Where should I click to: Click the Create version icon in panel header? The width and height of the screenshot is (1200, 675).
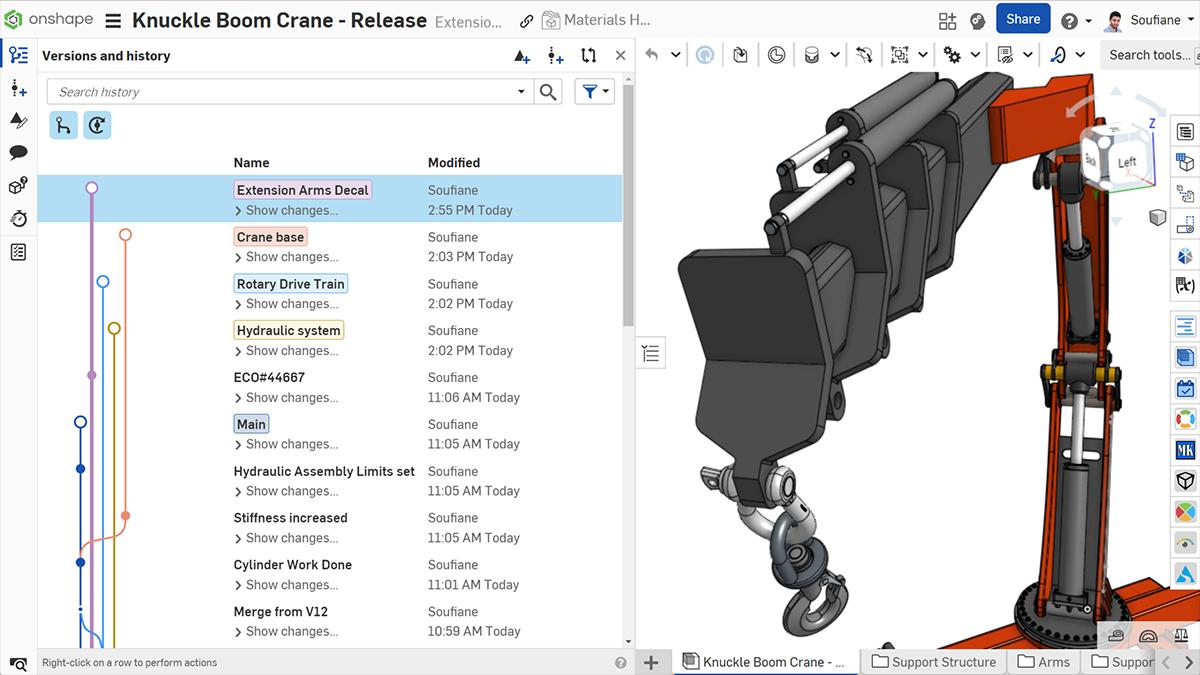pos(522,56)
